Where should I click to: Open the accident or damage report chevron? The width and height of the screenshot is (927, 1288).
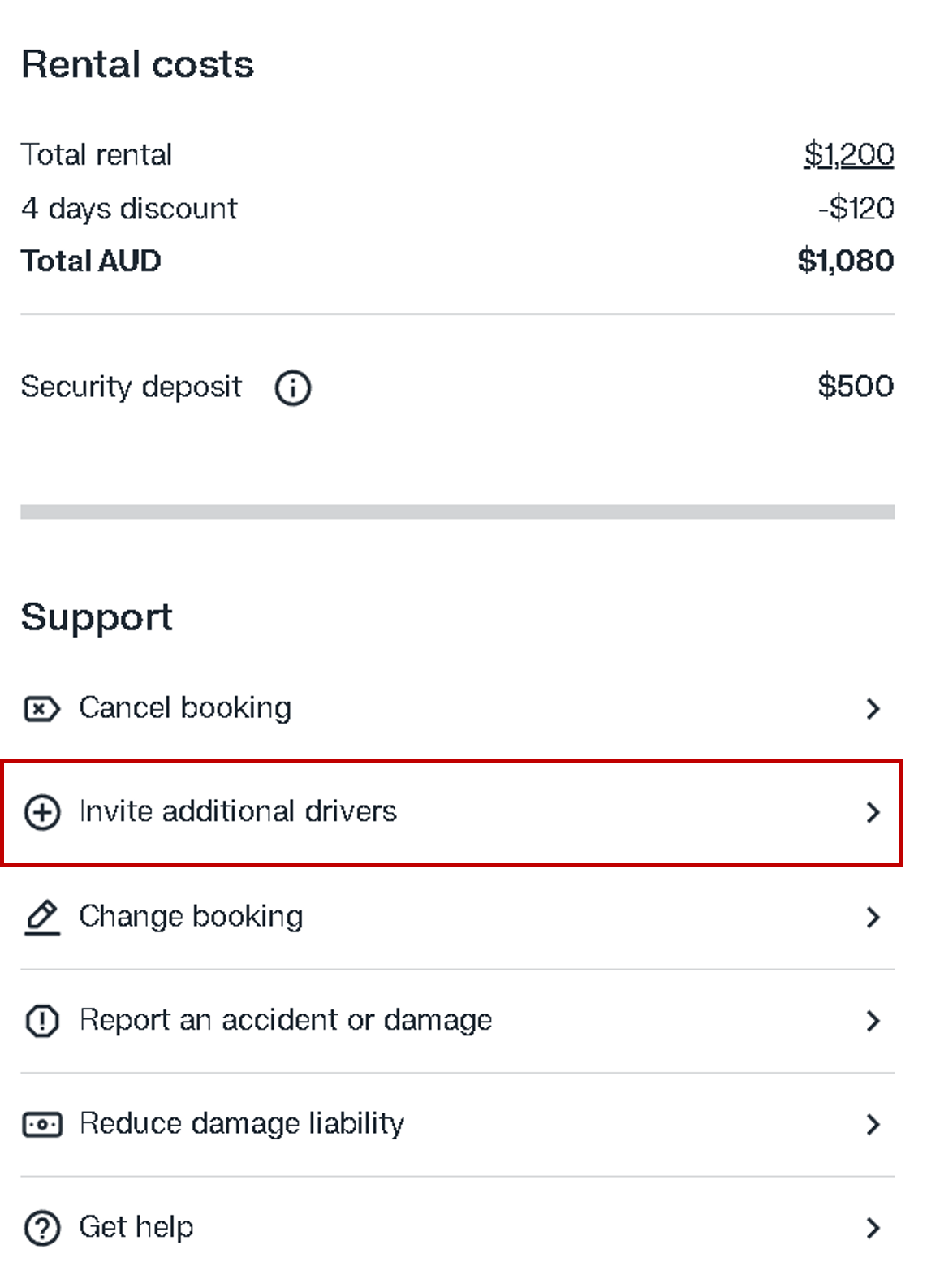tap(873, 1021)
